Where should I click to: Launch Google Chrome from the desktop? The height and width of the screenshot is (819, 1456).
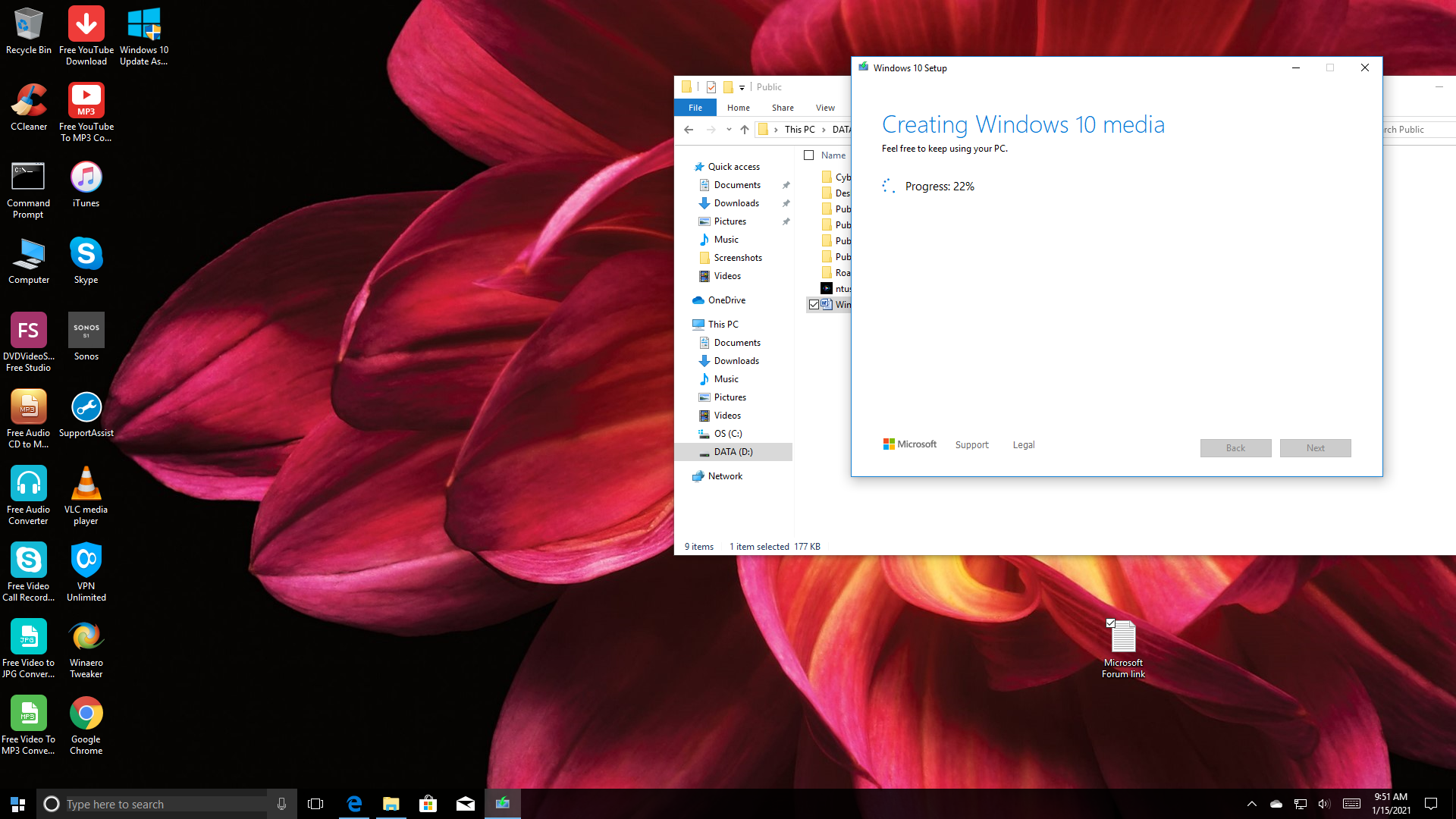click(x=86, y=725)
